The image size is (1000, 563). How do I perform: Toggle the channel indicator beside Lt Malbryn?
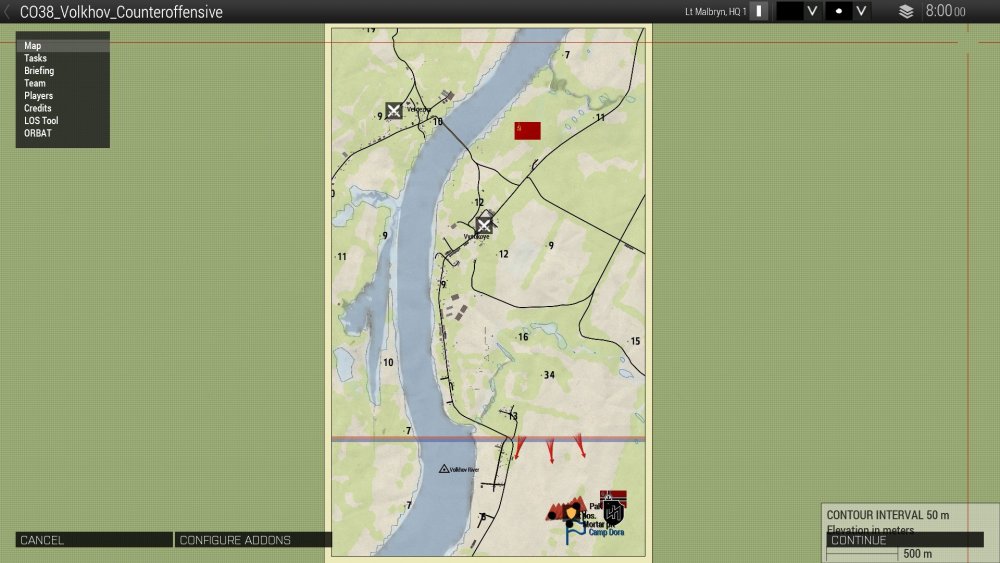(759, 11)
